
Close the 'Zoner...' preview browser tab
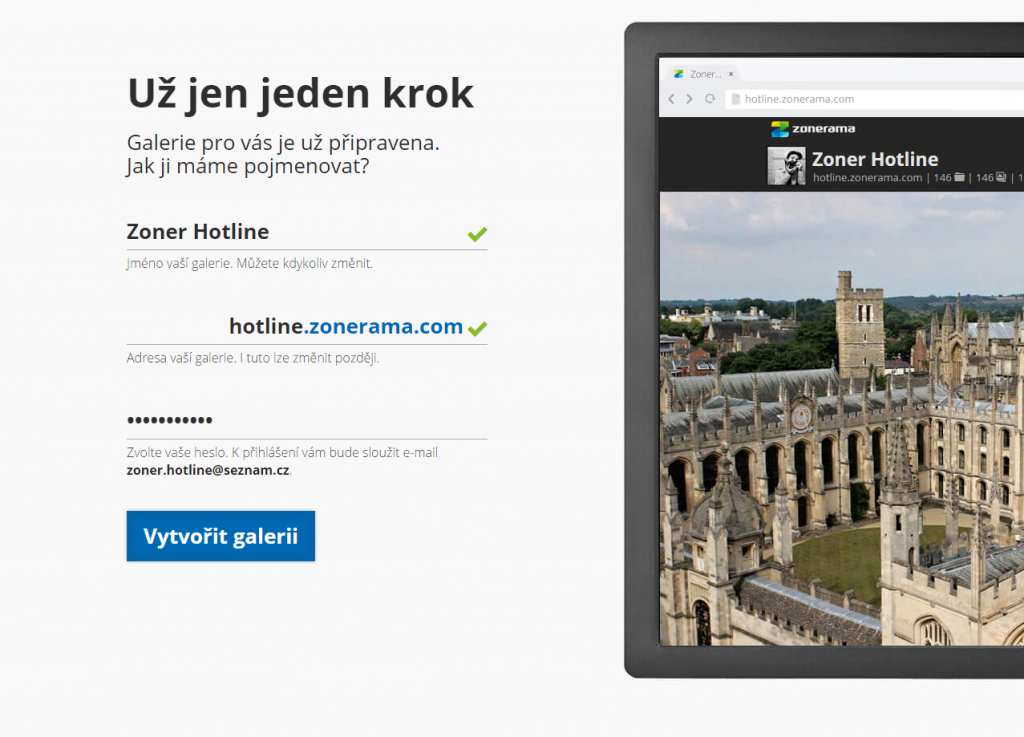pyautogui.click(x=731, y=74)
